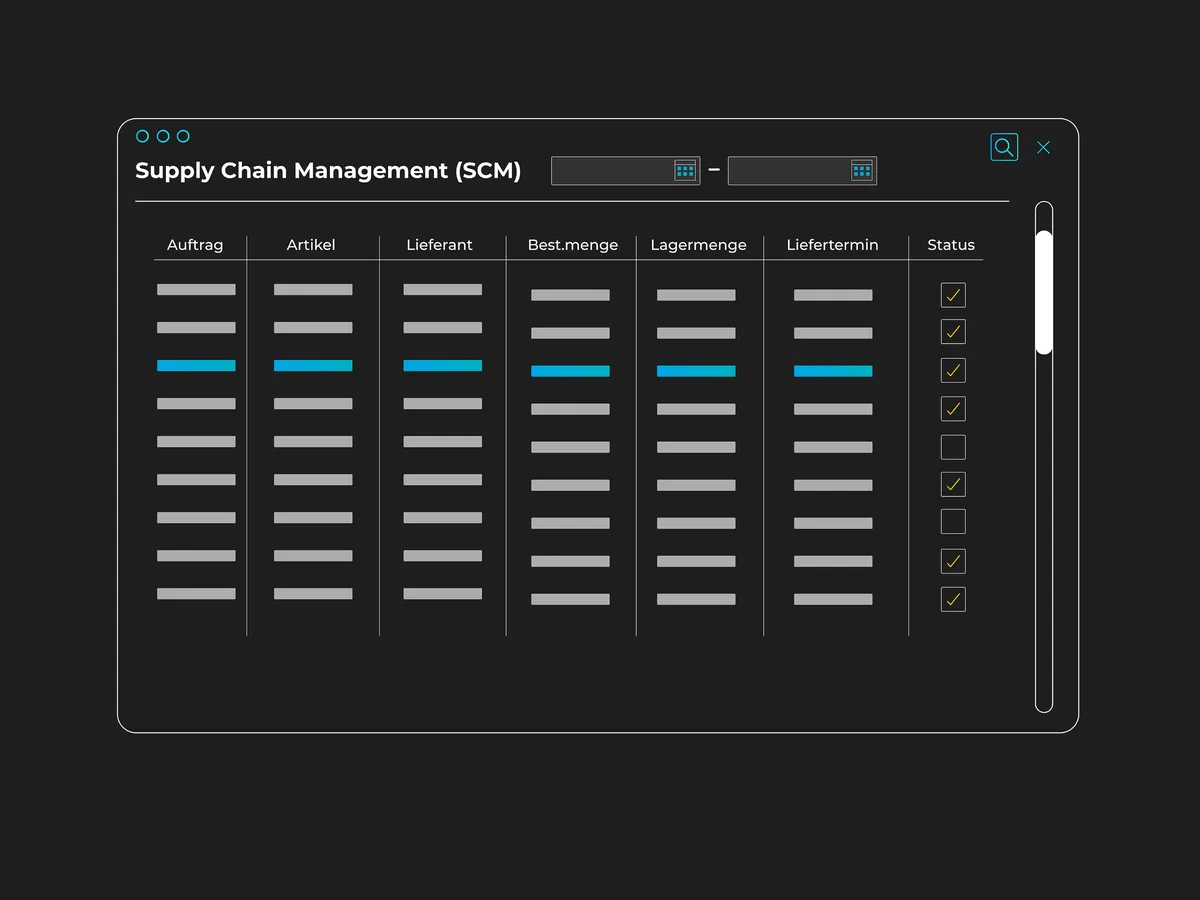Sort by the Auftrag column header
This screenshot has width=1200, height=900.
pyautogui.click(x=195, y=245)
